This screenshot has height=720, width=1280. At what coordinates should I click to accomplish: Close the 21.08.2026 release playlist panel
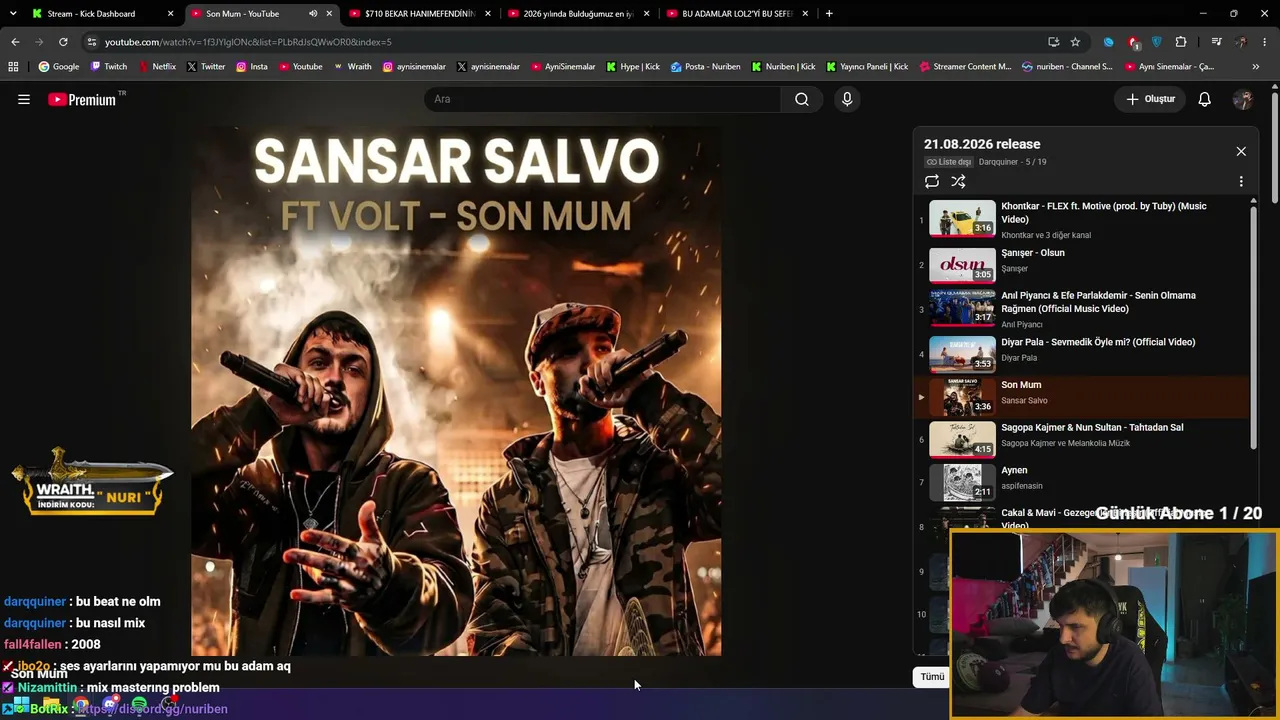coord(1241,151)
